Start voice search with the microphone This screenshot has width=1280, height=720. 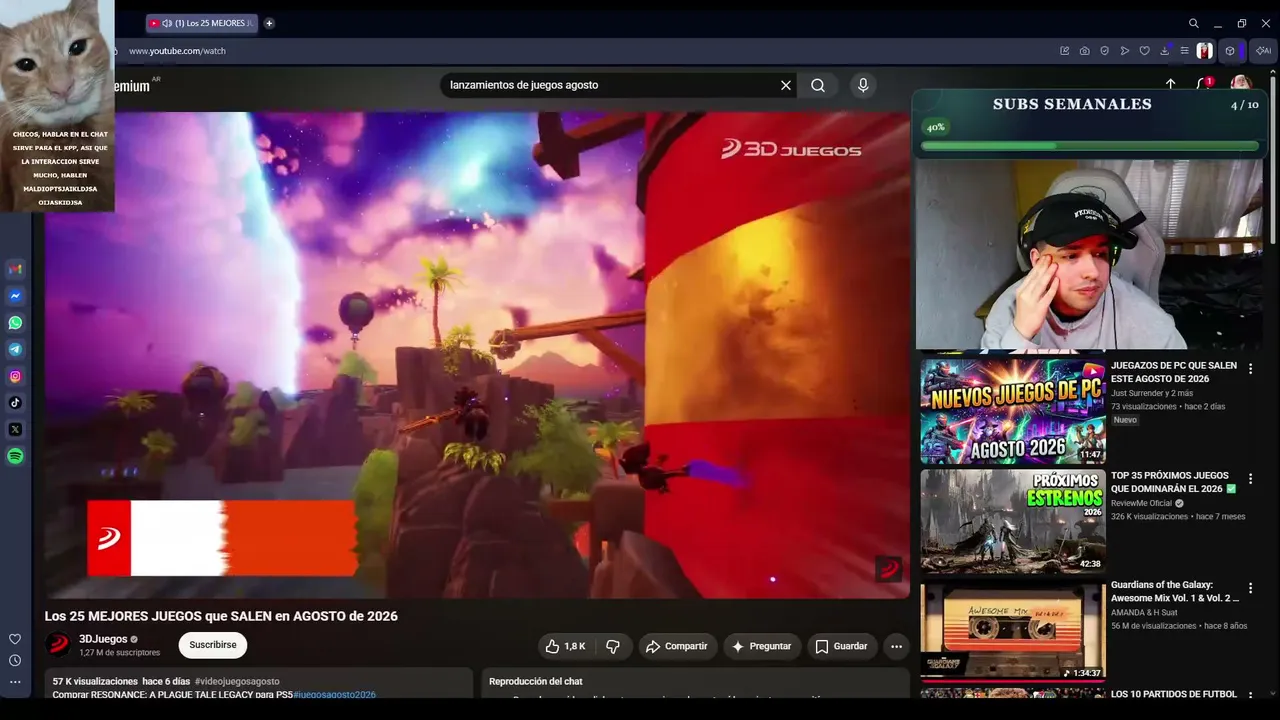(x=863, y=85)
